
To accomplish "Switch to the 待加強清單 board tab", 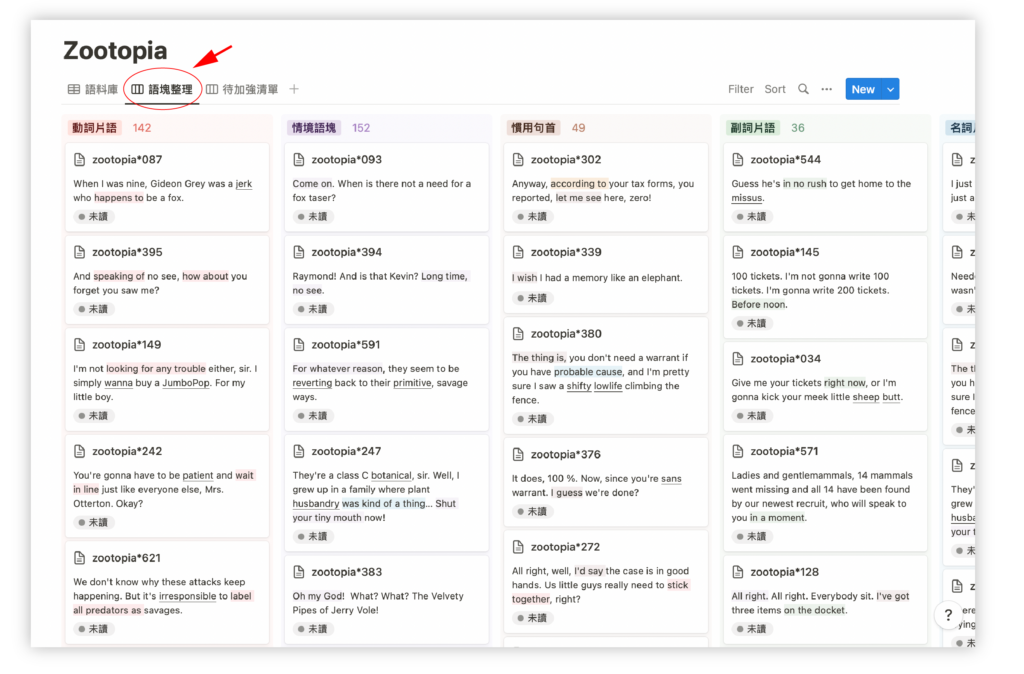I will pos(242,89).
